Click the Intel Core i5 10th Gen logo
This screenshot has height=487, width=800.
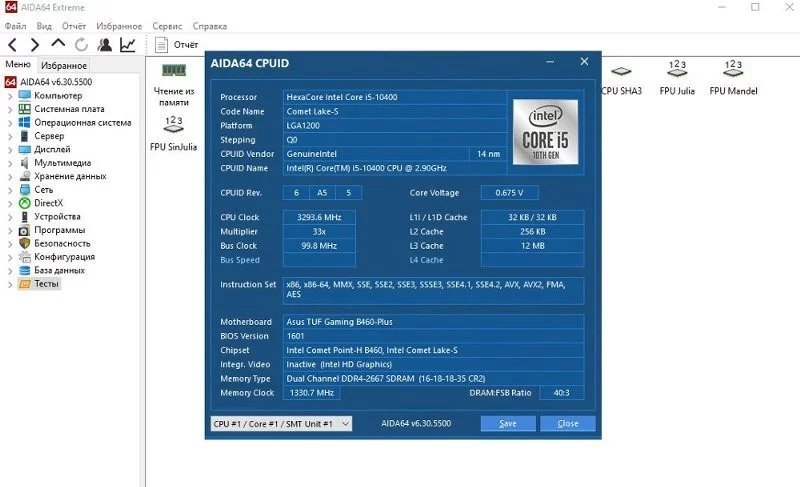pyautogui.click(x=545, y=132)
